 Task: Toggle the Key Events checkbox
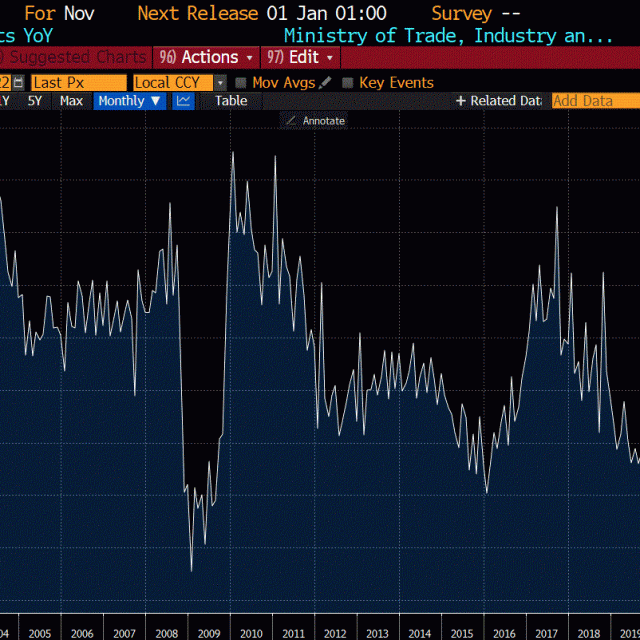(348, 83)
